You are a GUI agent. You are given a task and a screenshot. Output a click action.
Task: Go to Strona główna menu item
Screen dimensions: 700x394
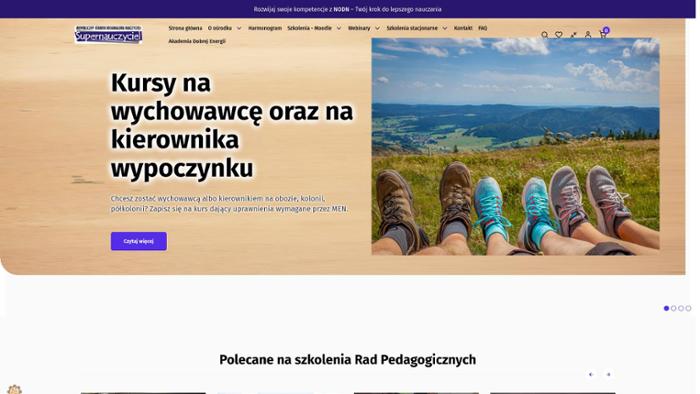click(x=185, y=28)
